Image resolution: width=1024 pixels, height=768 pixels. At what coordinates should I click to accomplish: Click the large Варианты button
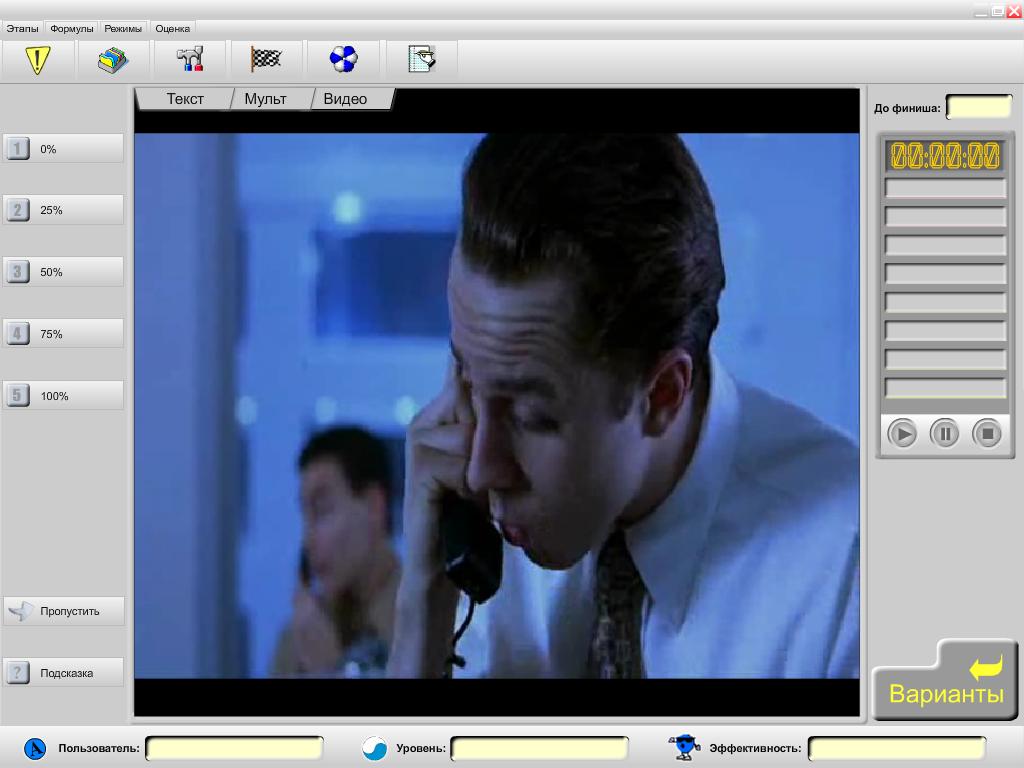[x=944, y=681]
